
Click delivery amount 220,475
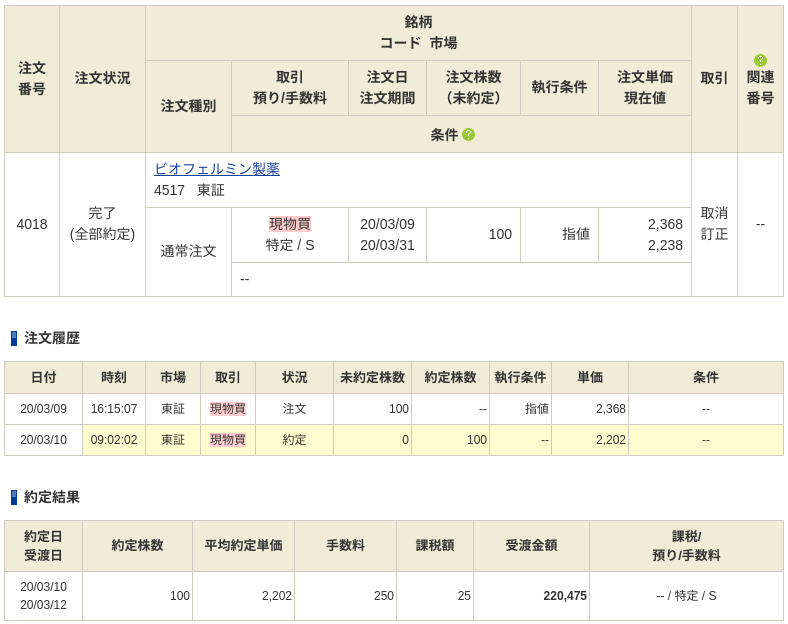click(565, 596)
